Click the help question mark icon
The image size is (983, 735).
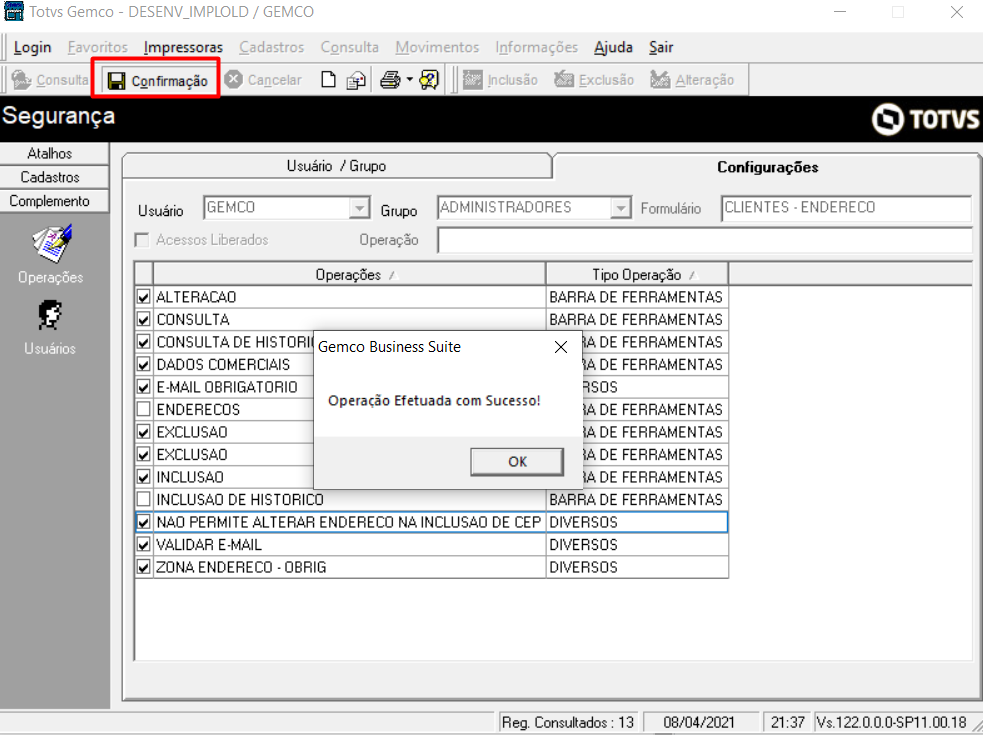(429, 80)
